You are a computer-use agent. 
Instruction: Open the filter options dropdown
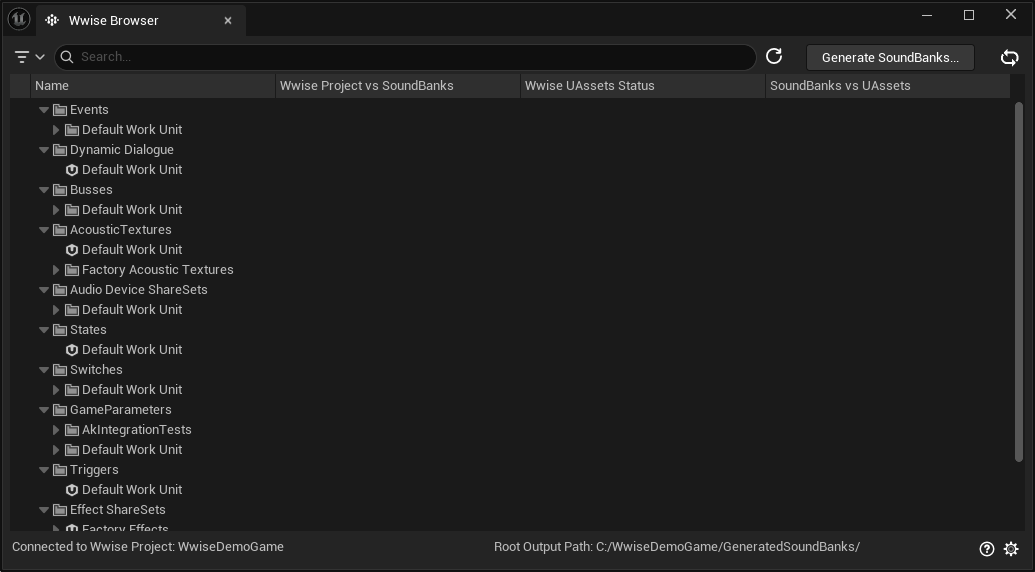(29, 57)
